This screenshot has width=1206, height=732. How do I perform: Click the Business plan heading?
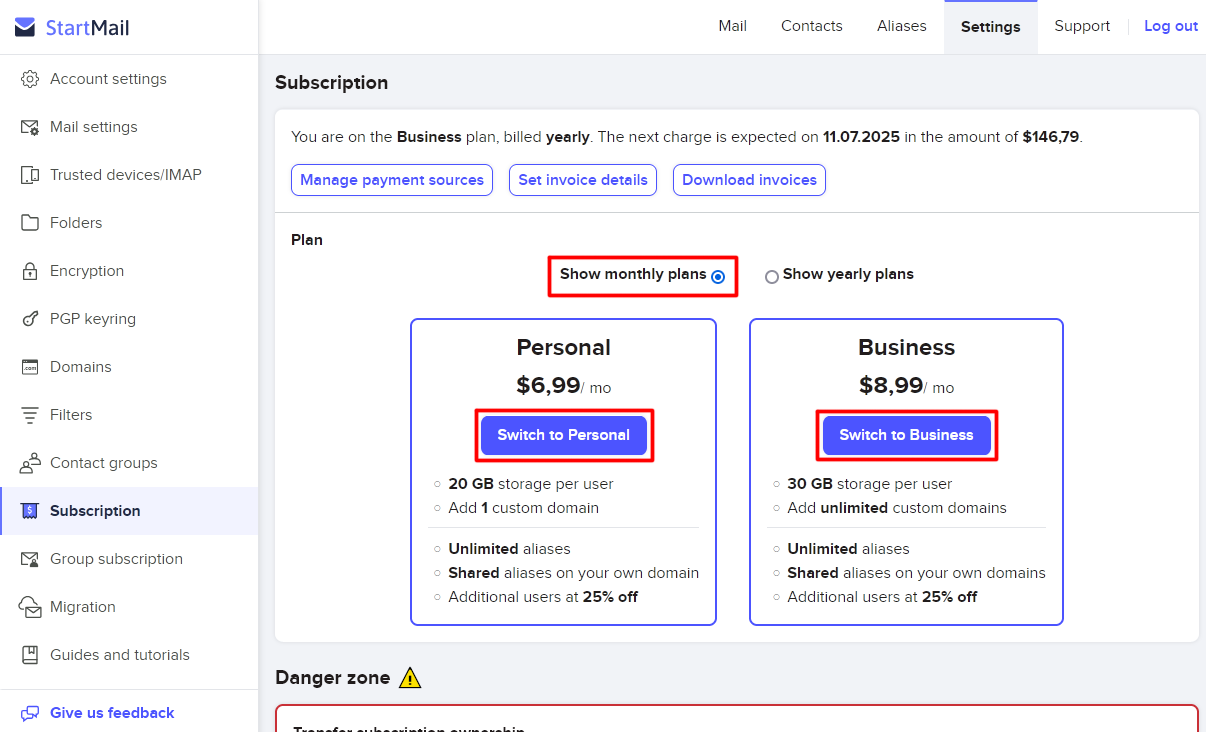tap(906, 347)
